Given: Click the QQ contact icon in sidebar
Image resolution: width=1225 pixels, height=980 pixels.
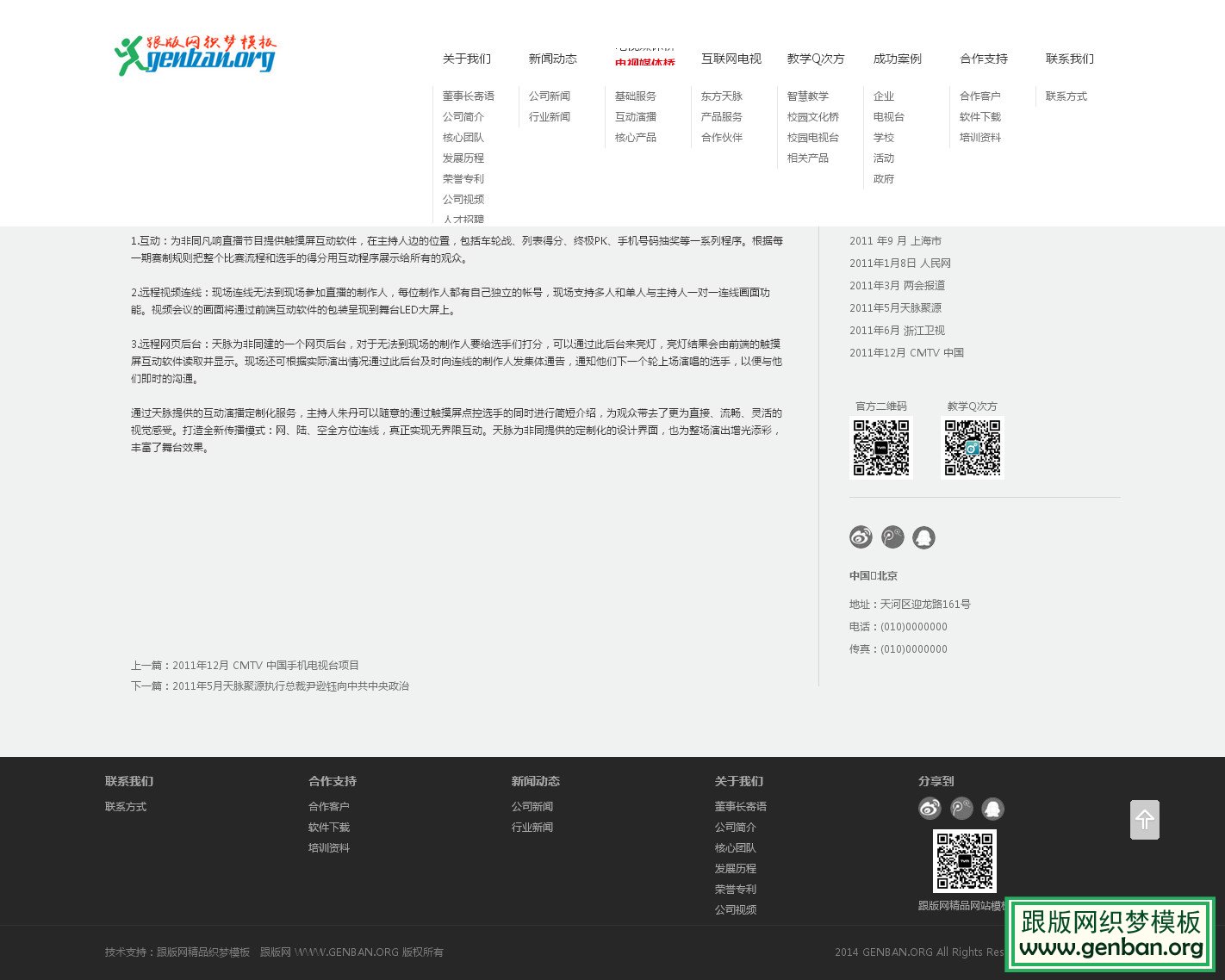Looking at the screenshot, I should point(924,537).
